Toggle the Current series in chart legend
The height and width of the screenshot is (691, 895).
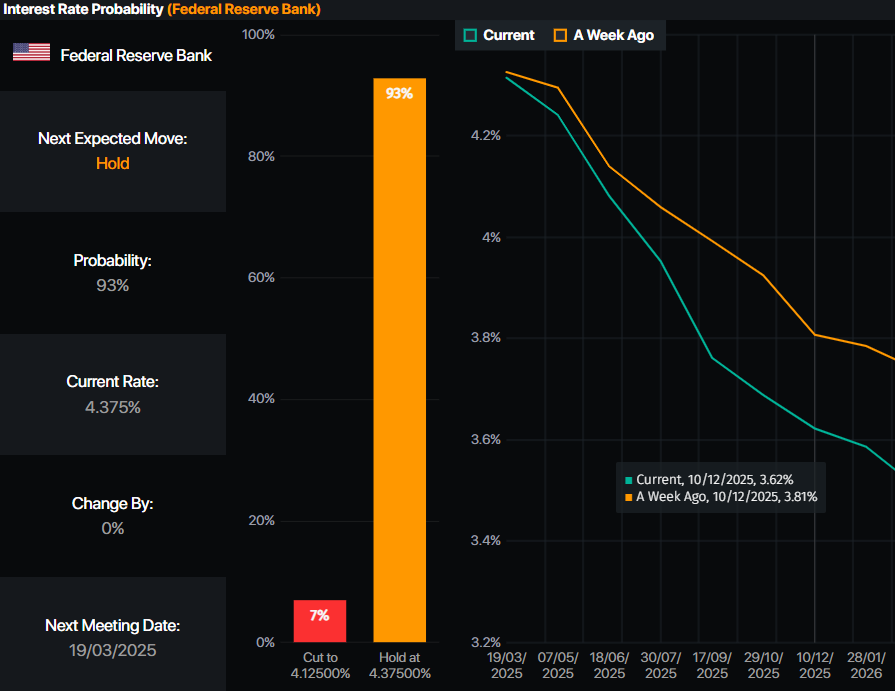pos(499,35)
